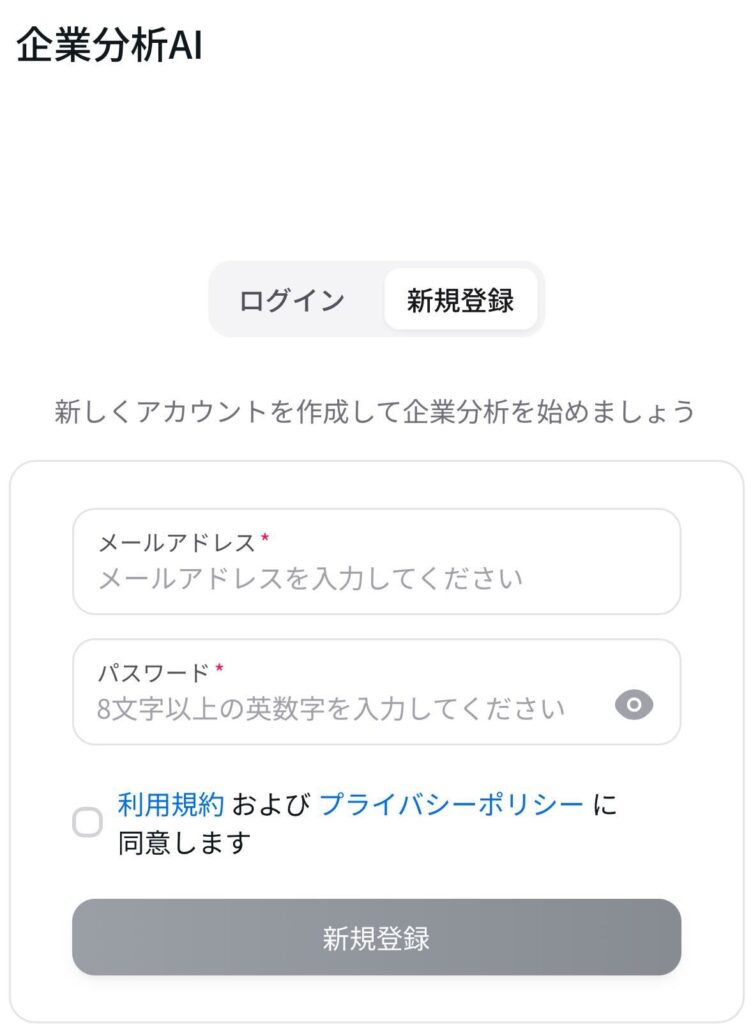The width and height of the screenshot is (753, 1024).
Task: Click empty space left of ログイン tab
Action: pos(104,300)
